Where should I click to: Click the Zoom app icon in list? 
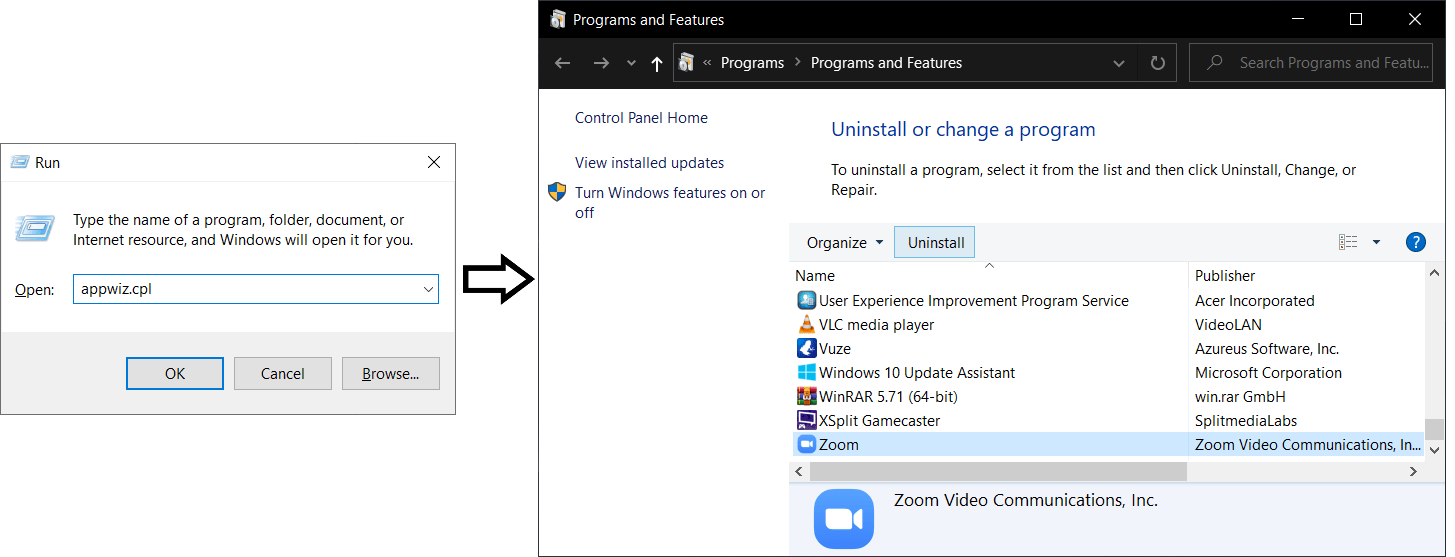pyautogui.click(x=806, y=444)
